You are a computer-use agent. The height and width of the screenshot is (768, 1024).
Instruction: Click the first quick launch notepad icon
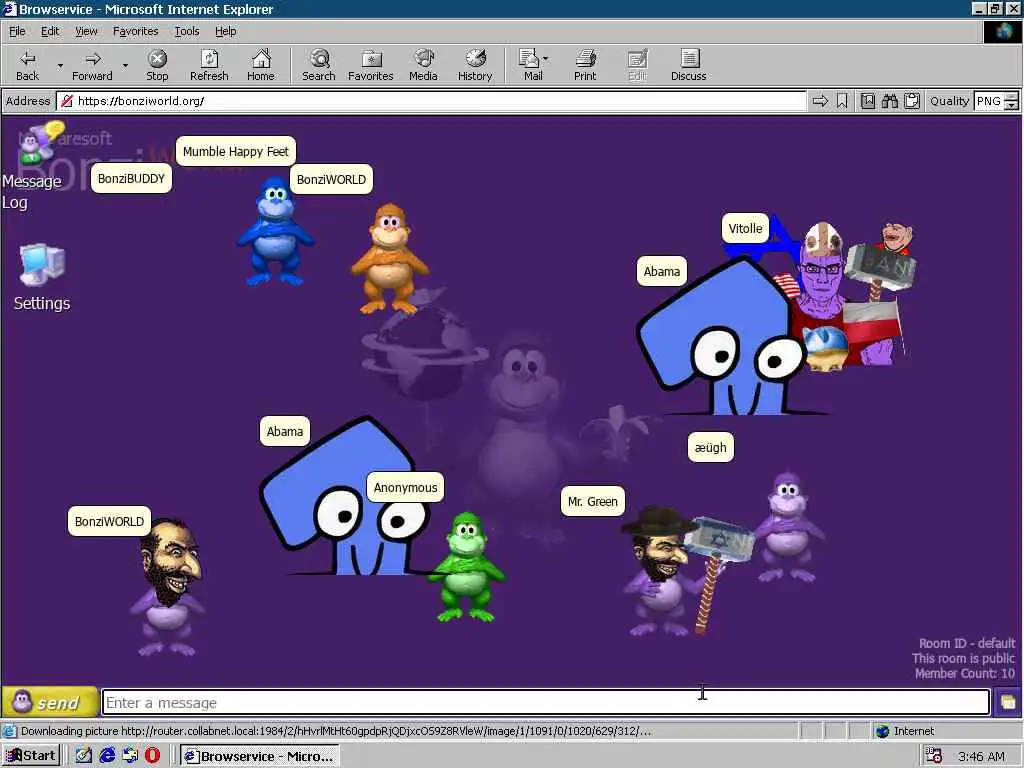click(x=84, y=756)
